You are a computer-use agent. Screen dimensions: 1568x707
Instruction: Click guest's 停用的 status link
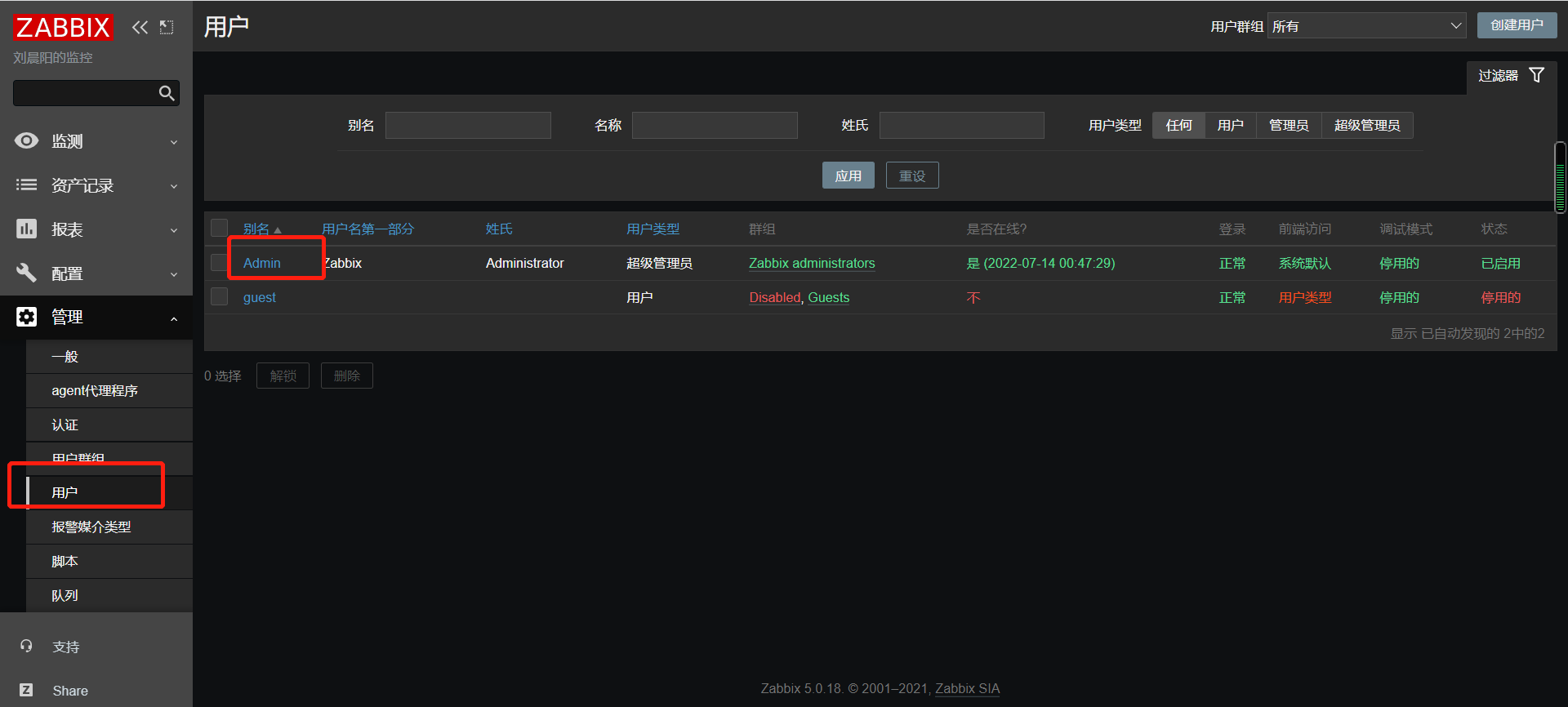coord(1501,297)
